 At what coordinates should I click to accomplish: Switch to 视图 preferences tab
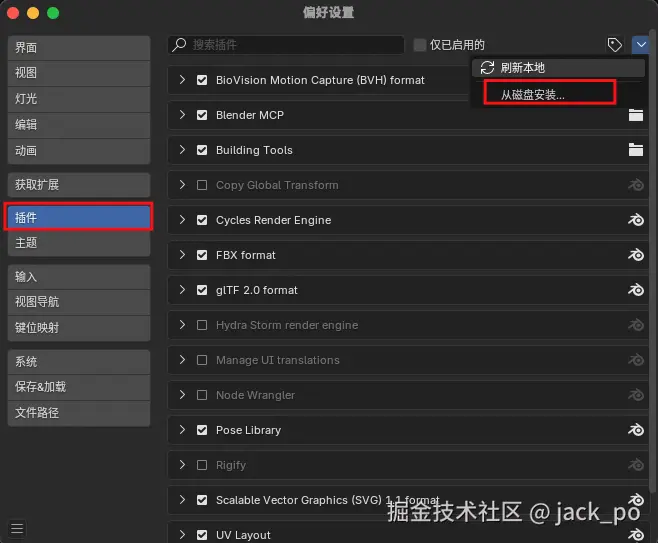coord(79,73)
